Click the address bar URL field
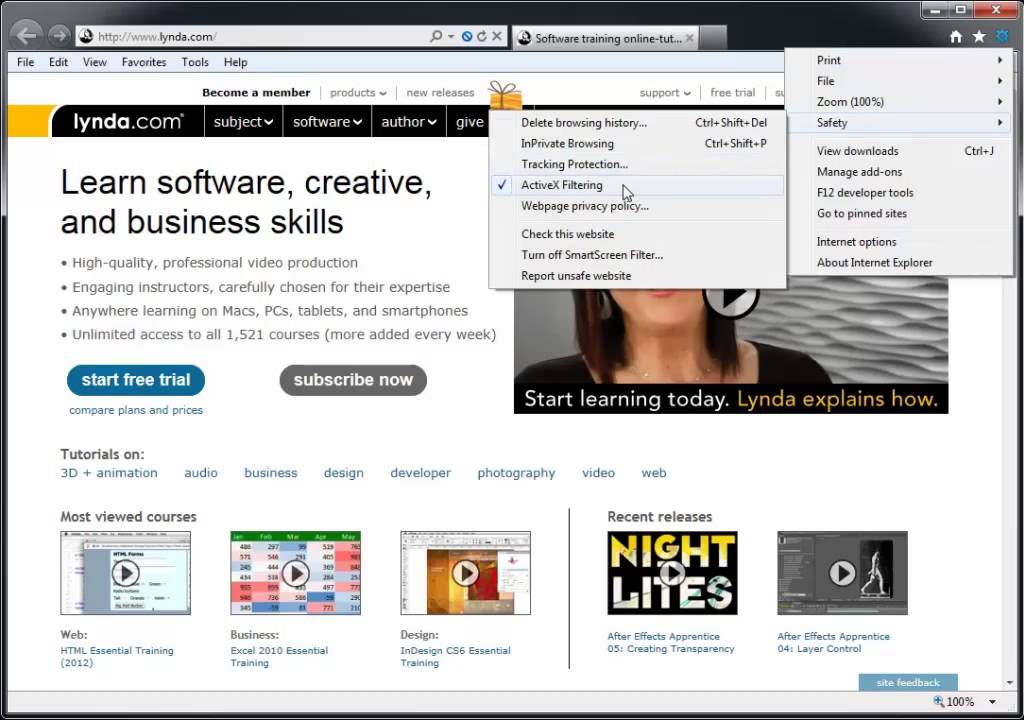Image resolution: width=1024 pixels, height=720 pixels. (261, 37)
